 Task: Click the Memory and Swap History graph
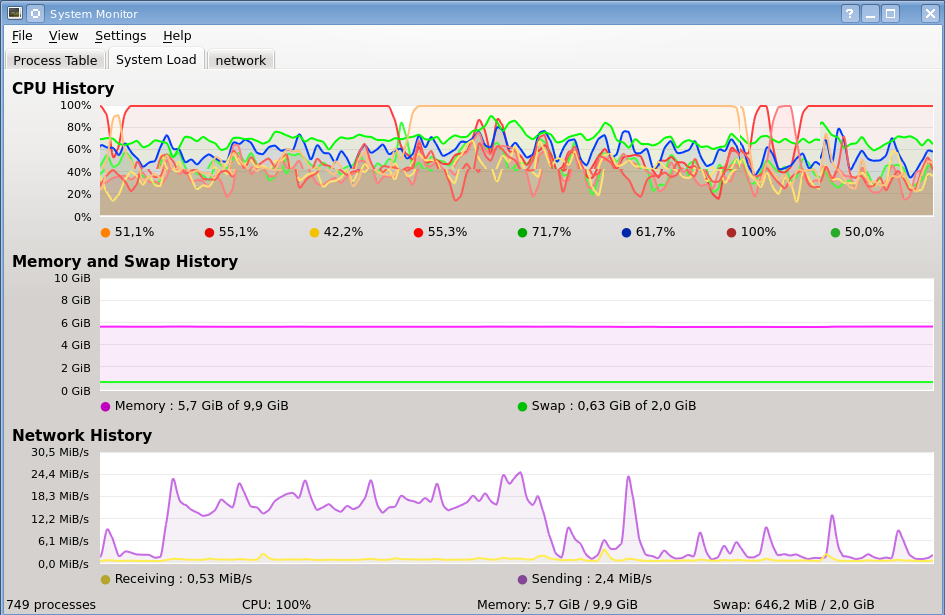tap(516, 334)
